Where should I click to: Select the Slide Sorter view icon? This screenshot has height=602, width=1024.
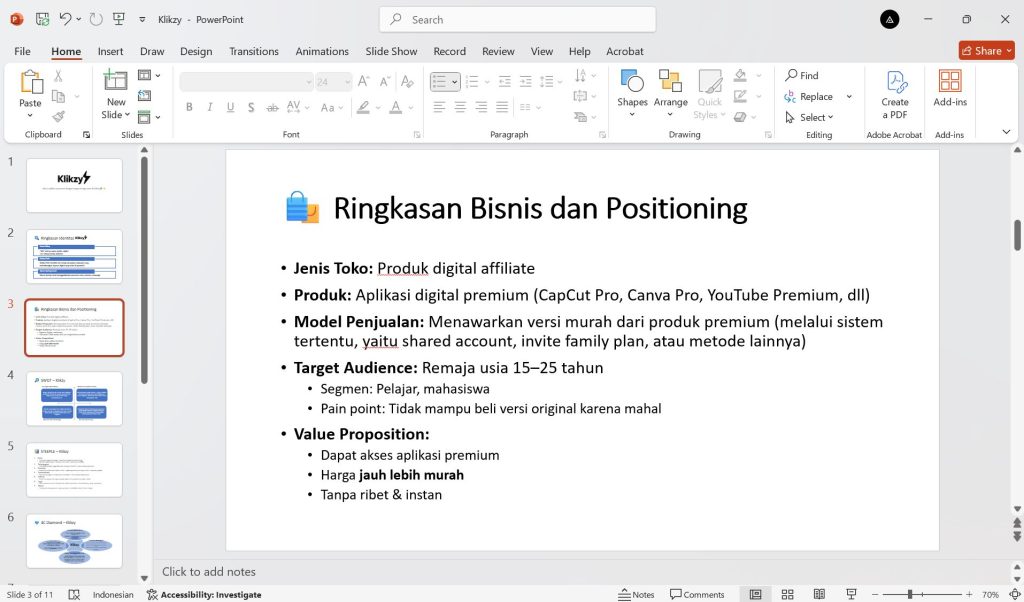tap(788, 594)
